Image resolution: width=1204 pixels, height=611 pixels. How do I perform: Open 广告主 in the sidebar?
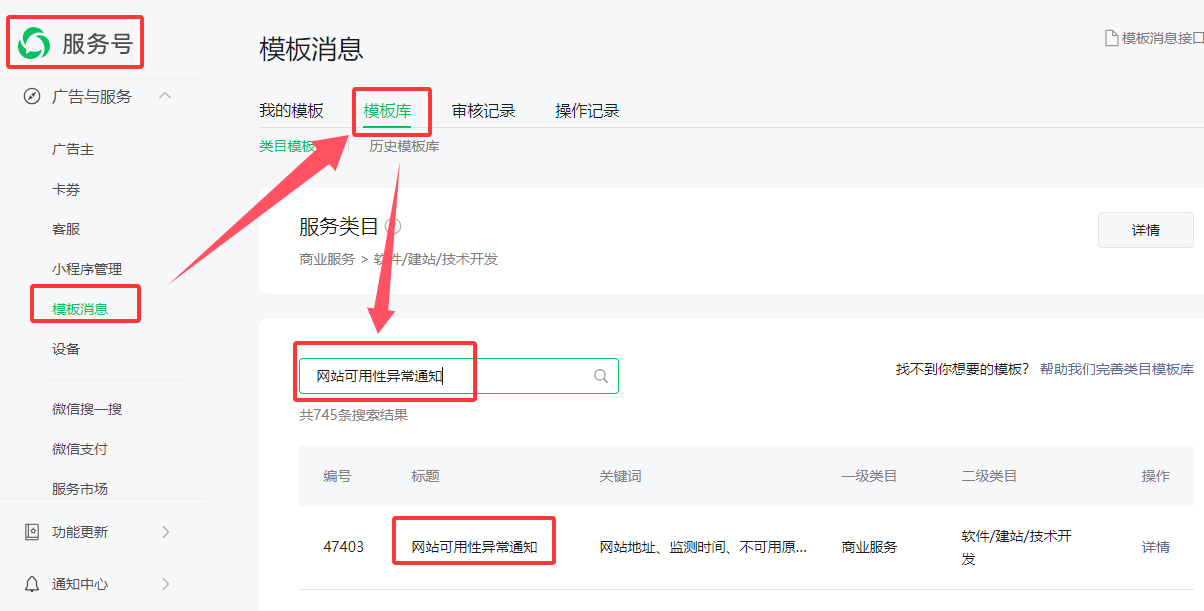coord(73,149)
